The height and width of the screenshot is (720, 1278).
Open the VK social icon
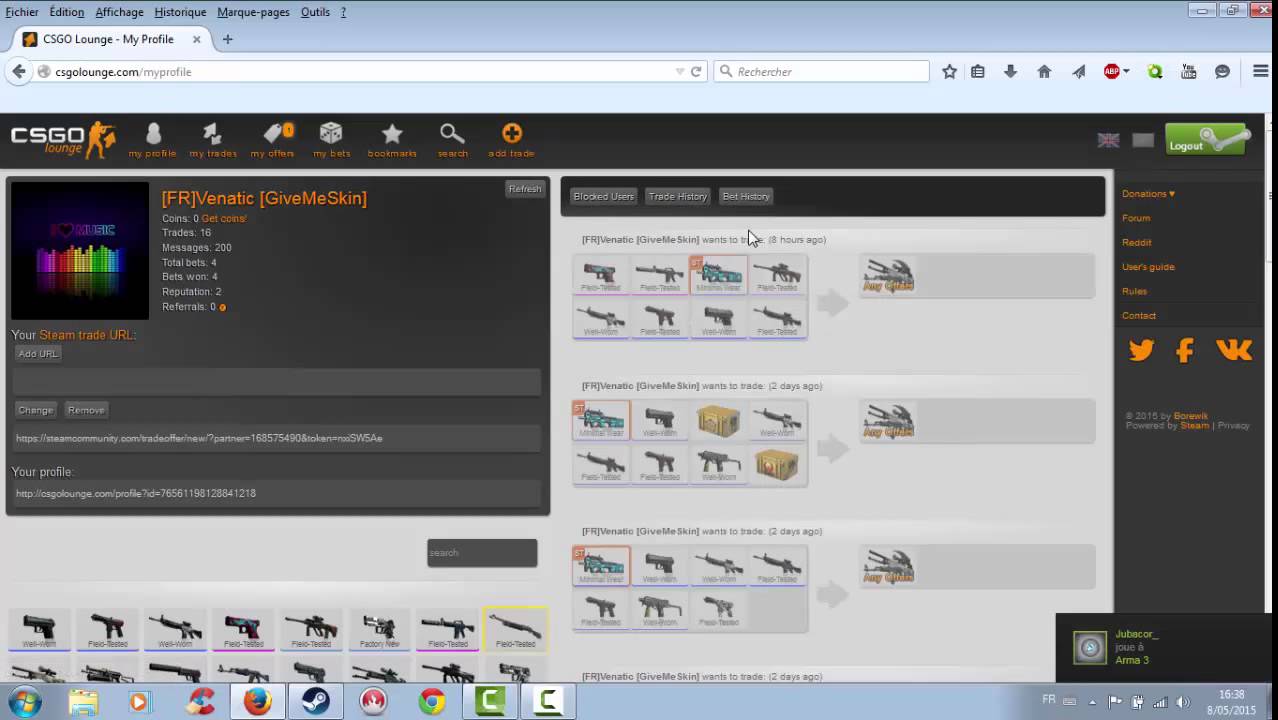click(1234, 349)
